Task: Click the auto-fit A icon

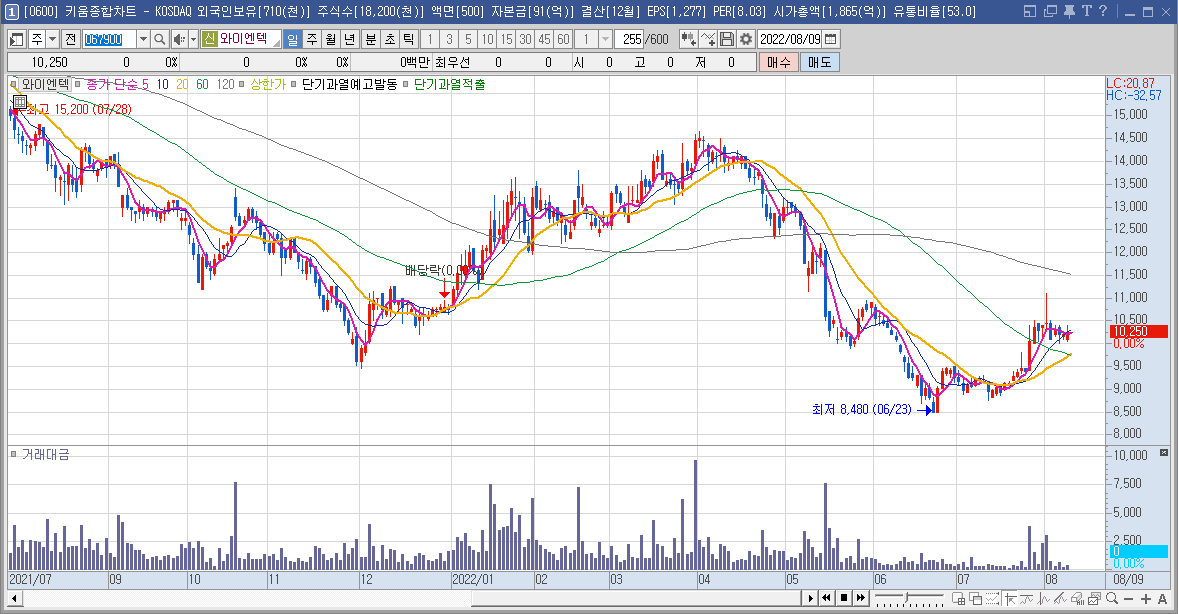Action: 1163,598
